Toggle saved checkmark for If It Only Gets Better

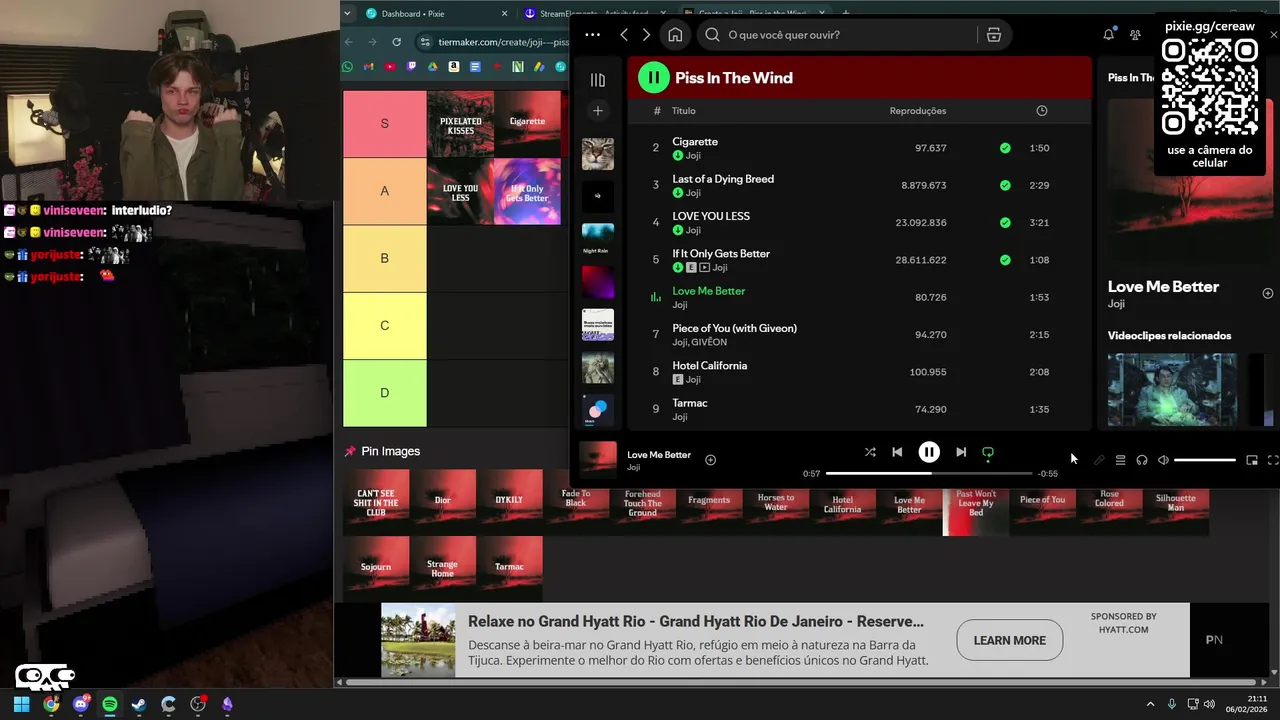1005,260
